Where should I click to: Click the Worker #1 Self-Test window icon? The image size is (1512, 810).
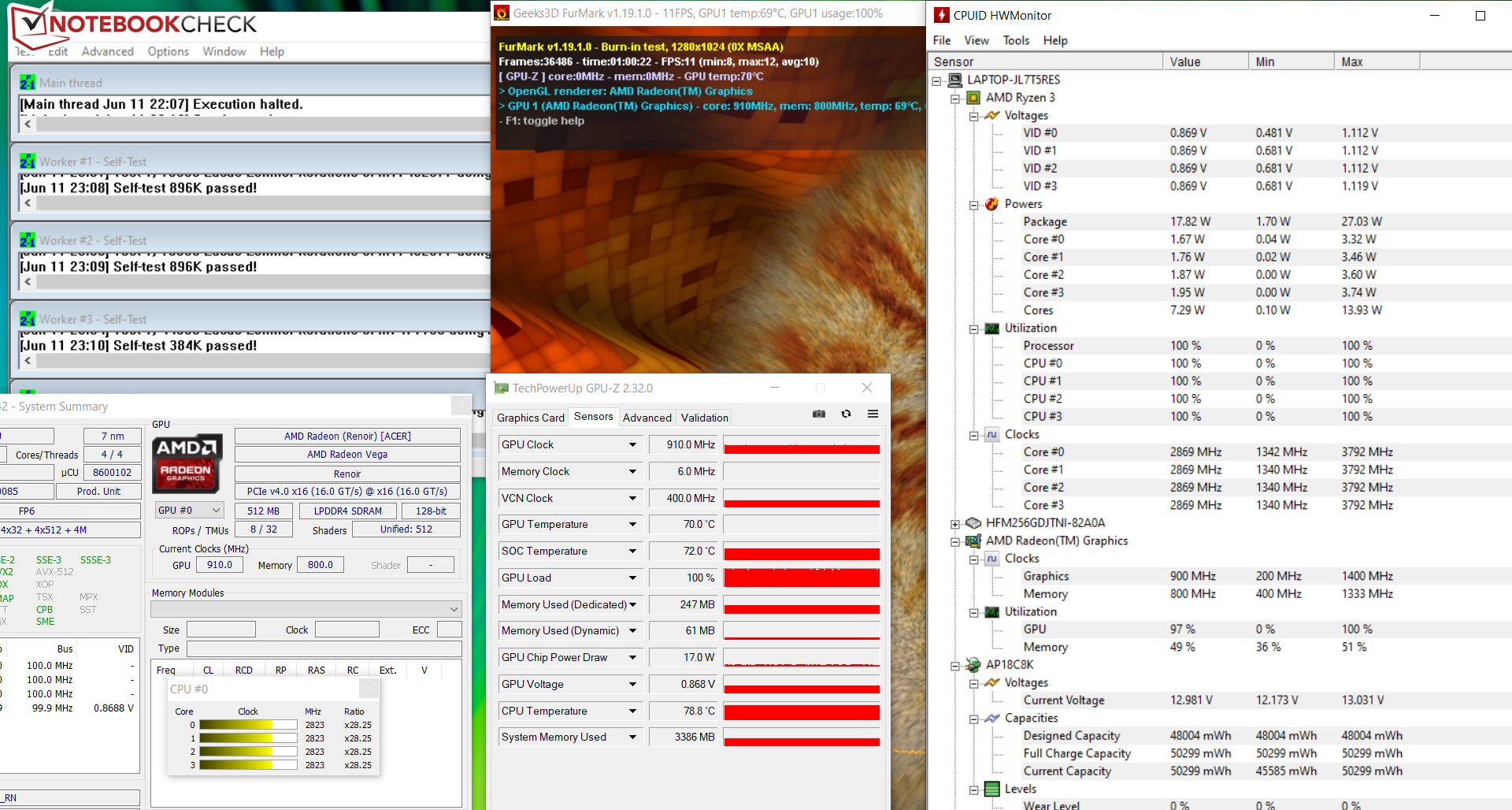pos(28,162)
